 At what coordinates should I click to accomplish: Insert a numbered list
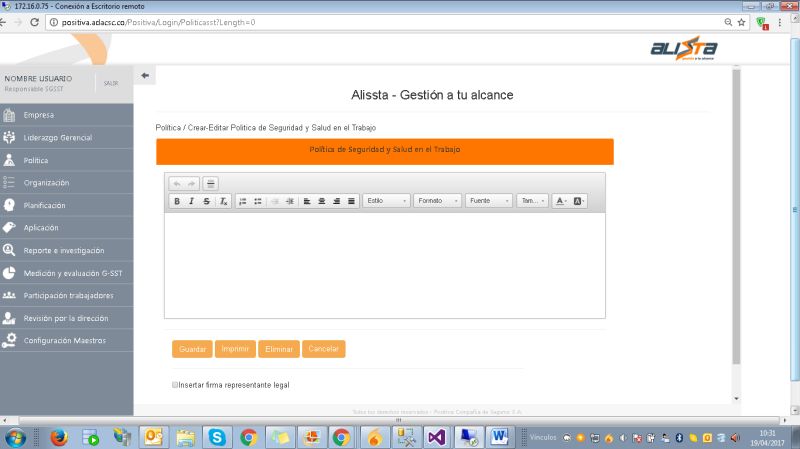243,201
